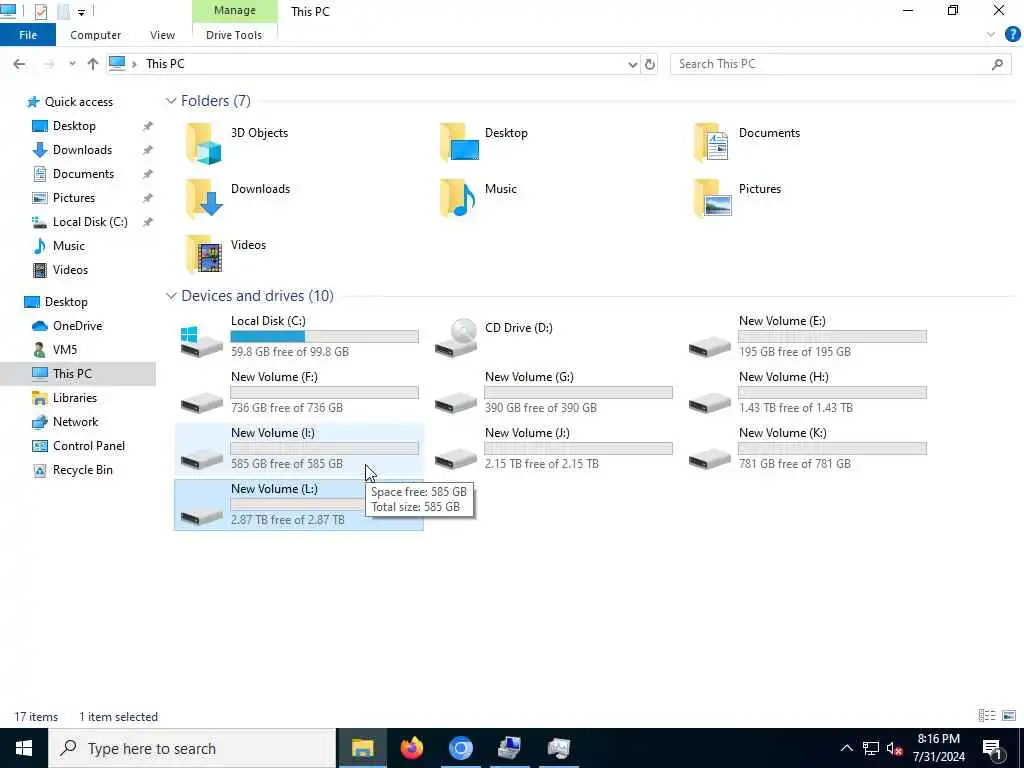The width and height of the screenshot is (1024, 768).
Task: Open the Drive Tools tab
Action: point(234,35)
